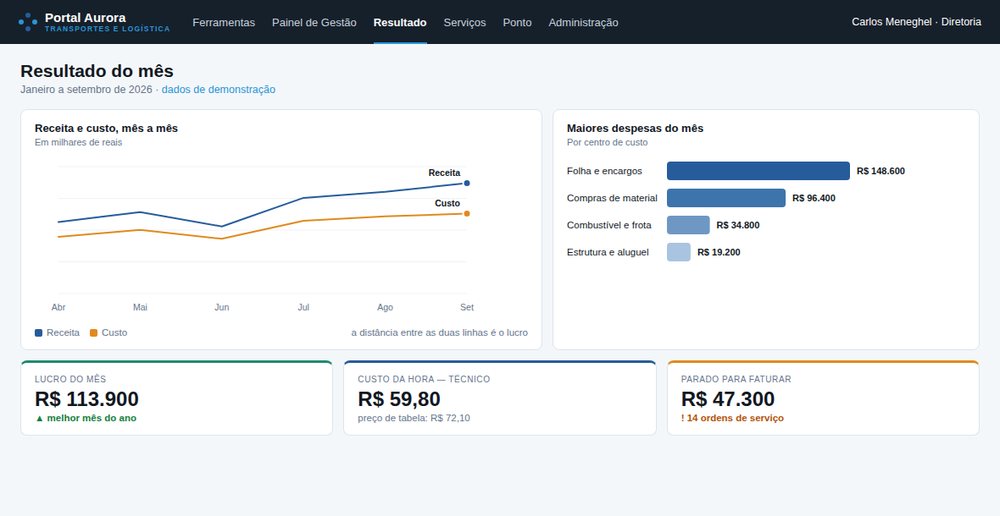1000x516 pixels.
Task: Click the Folha e encargos label
Action: tap(605, 171)
